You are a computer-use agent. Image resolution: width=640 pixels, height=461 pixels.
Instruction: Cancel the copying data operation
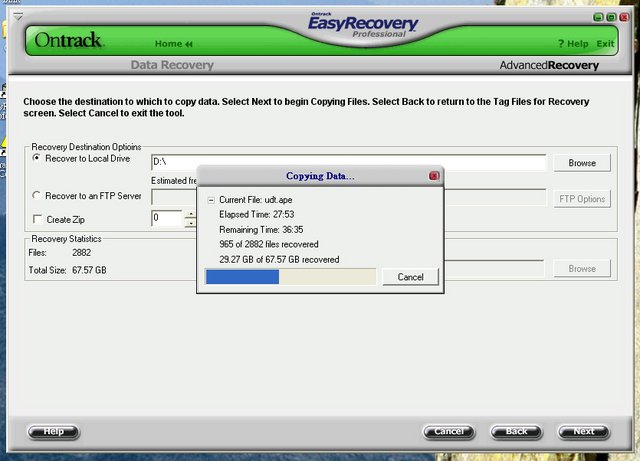[x=410, y=277]
